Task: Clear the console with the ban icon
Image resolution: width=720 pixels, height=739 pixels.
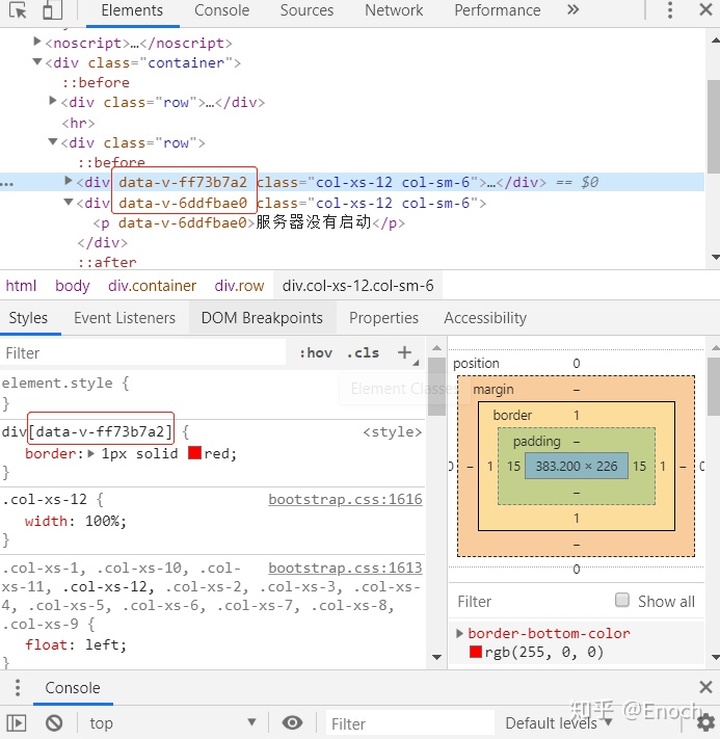Action: pyautogui.click(x=54, y=723)
